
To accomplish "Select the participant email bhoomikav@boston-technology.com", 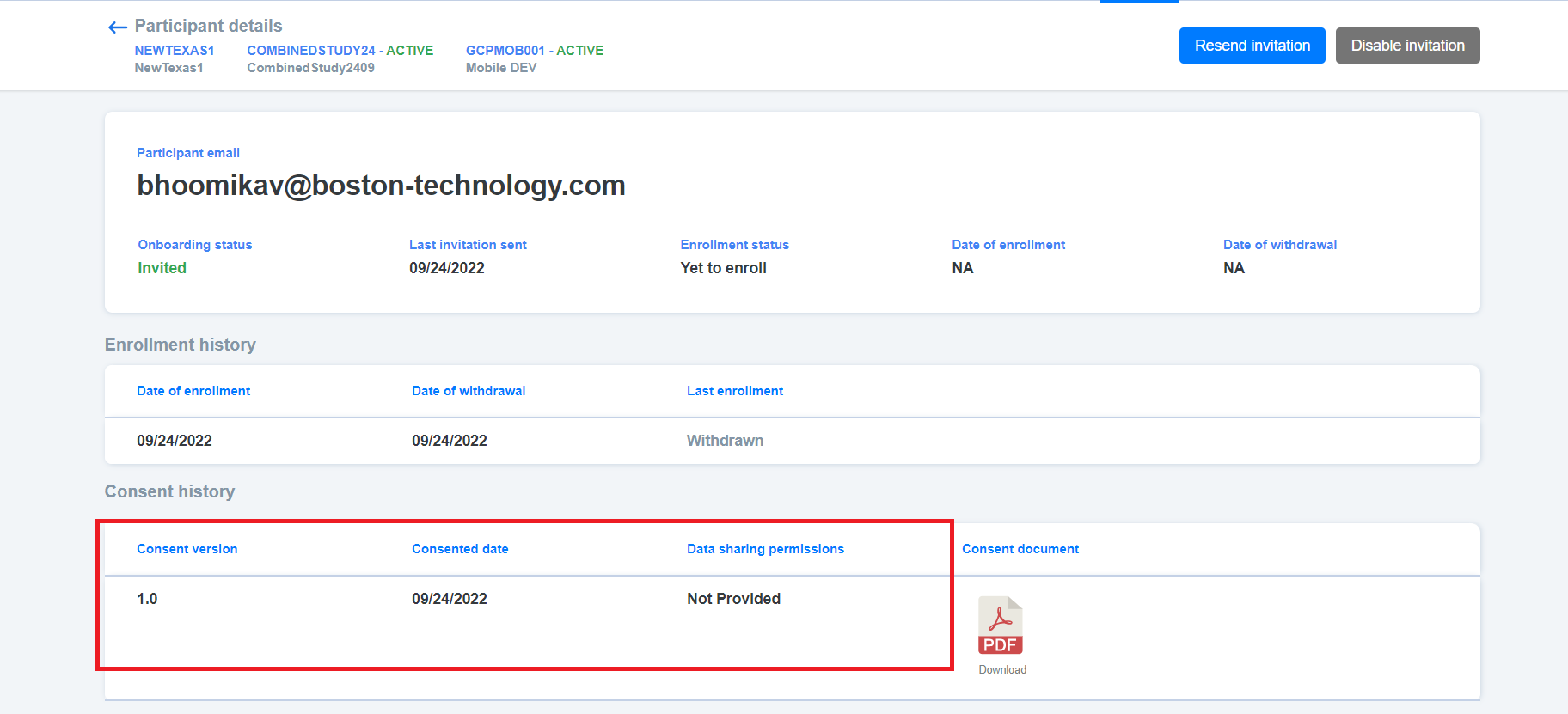I will (381, 186).
